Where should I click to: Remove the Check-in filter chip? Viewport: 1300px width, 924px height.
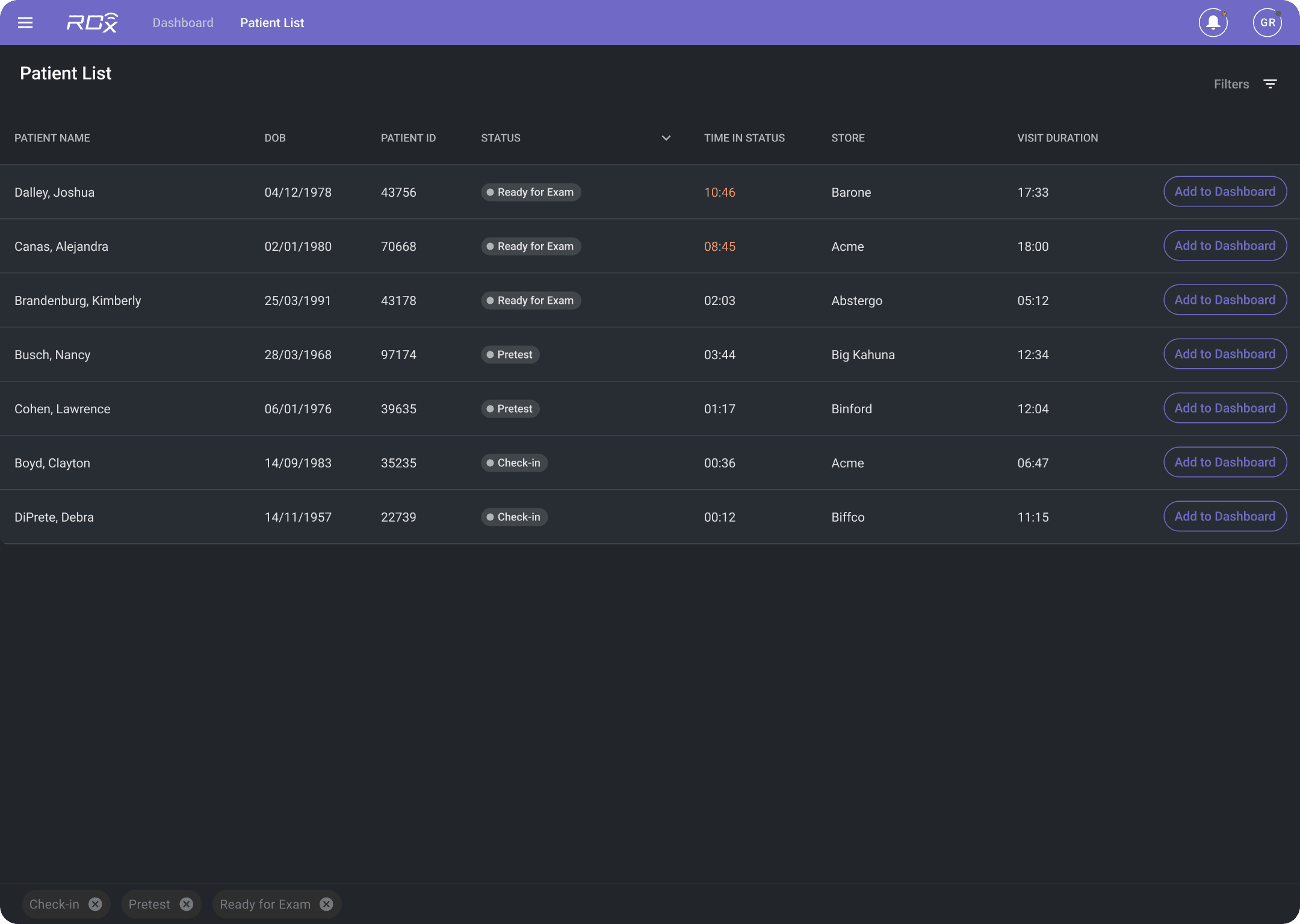95,904
